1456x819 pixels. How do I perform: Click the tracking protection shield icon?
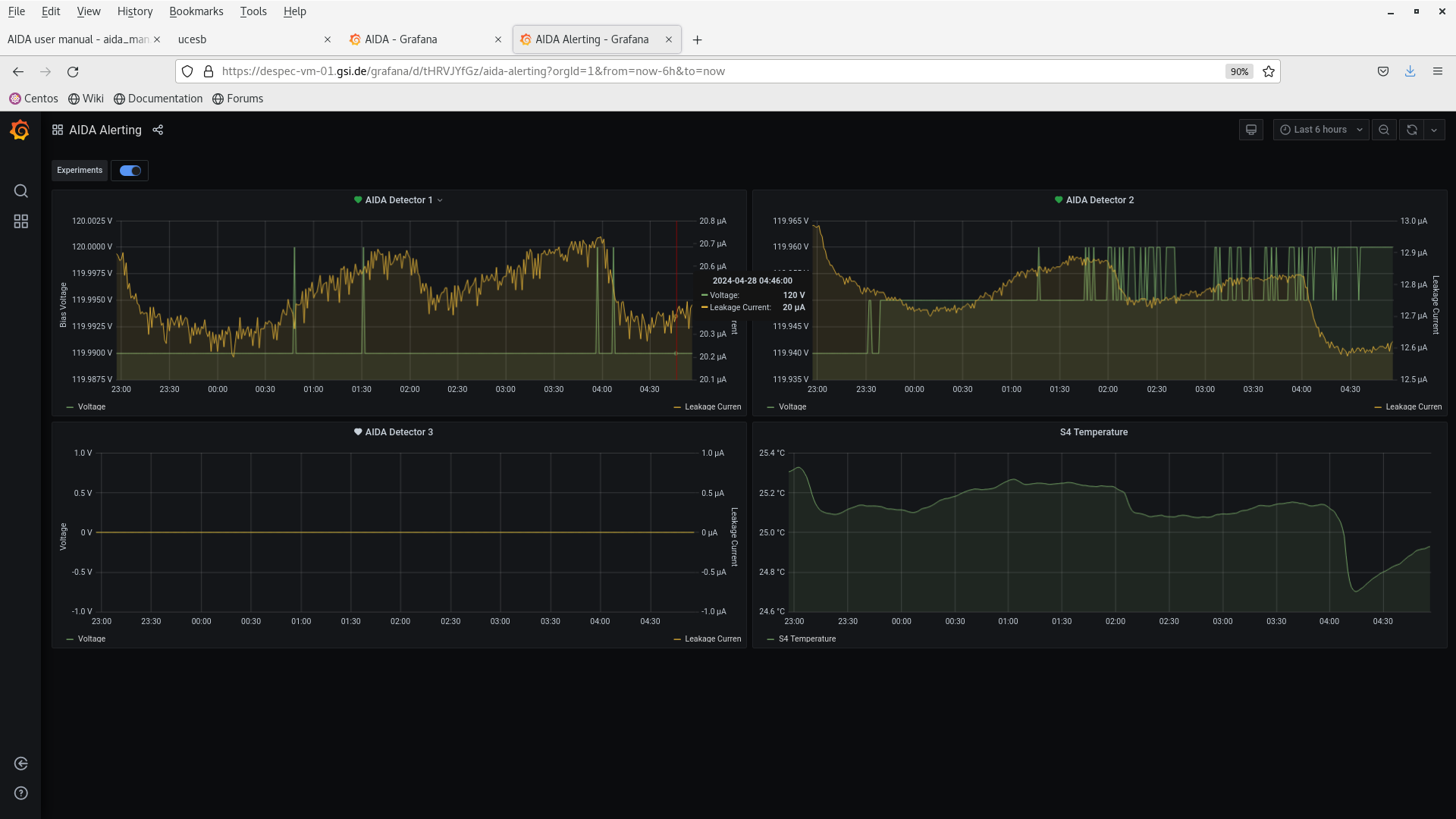click(187, 71)
